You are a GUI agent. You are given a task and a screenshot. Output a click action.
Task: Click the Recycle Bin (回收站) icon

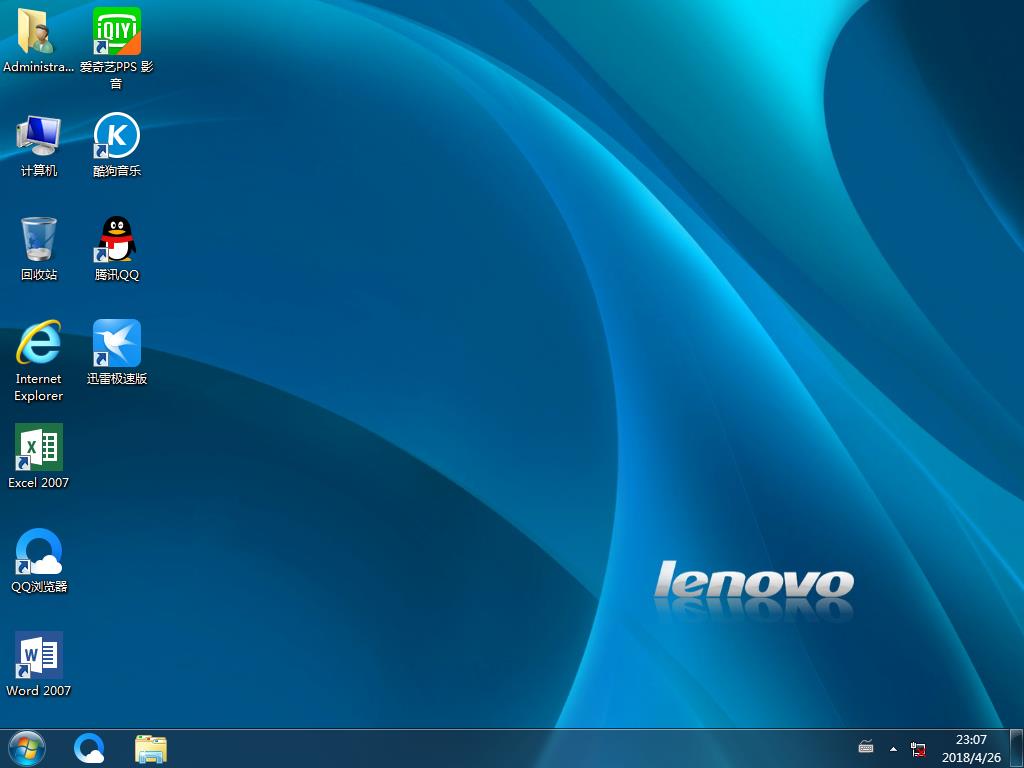tap(38, 240)
